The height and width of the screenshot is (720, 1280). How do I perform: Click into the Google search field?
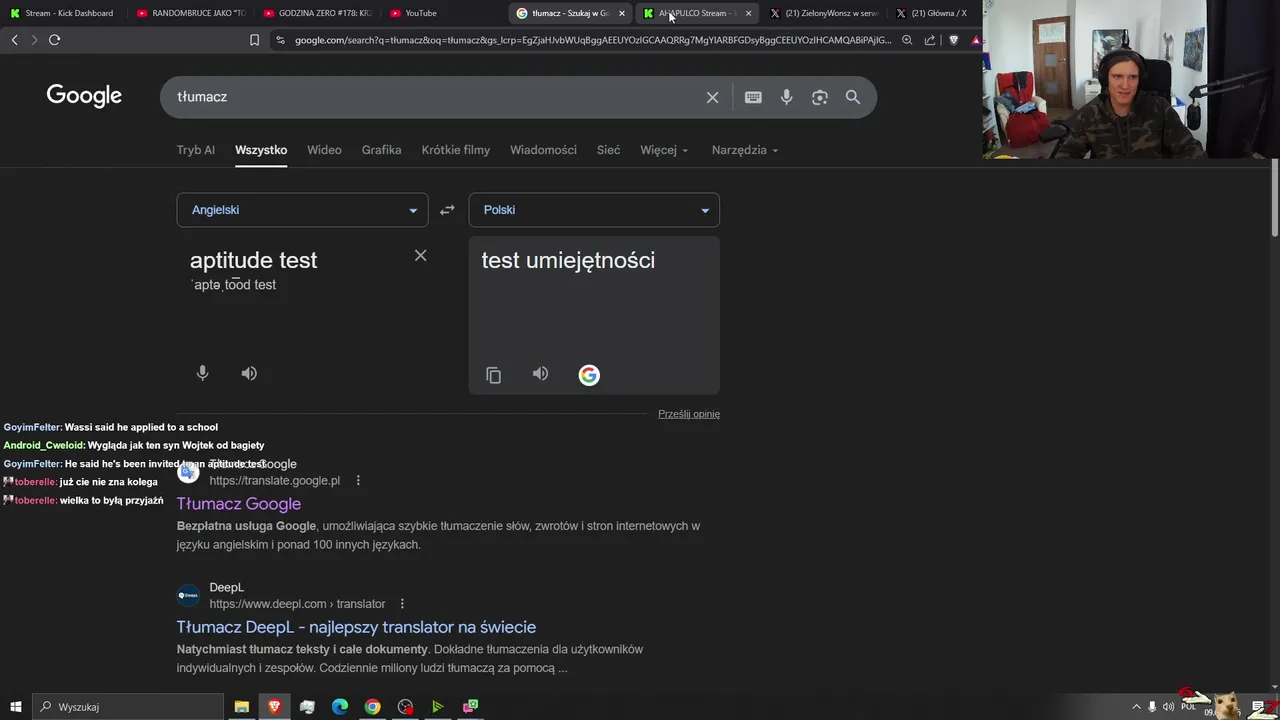point(435,97)
